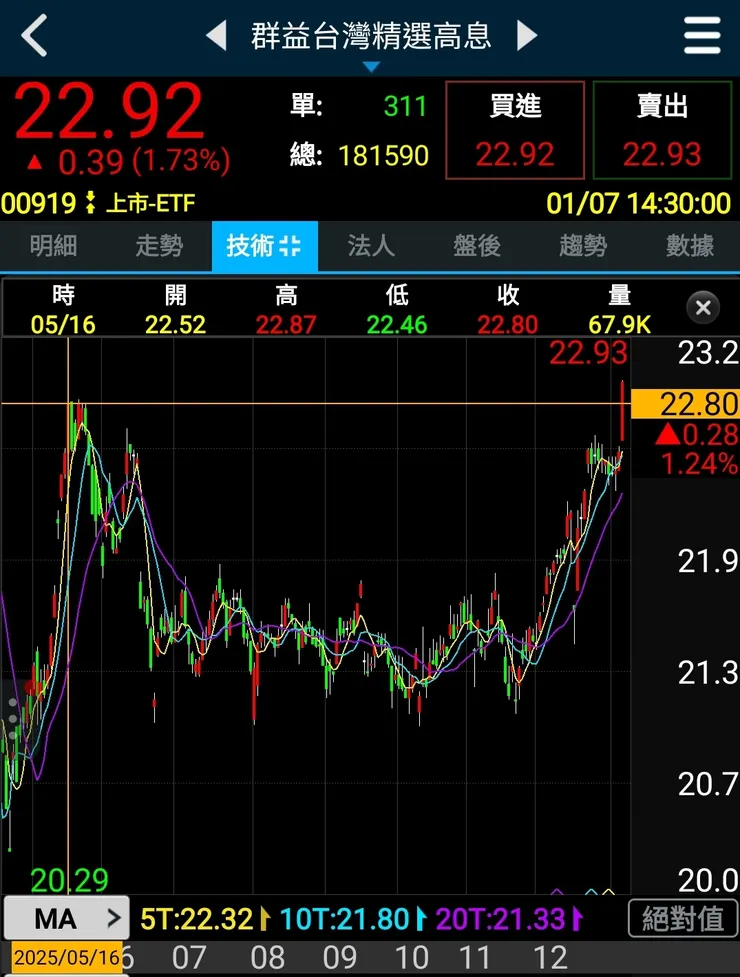Open the 走勢 tab
Image resolution: width=740 pixels, height=977 pixels.
coord(159,246)
